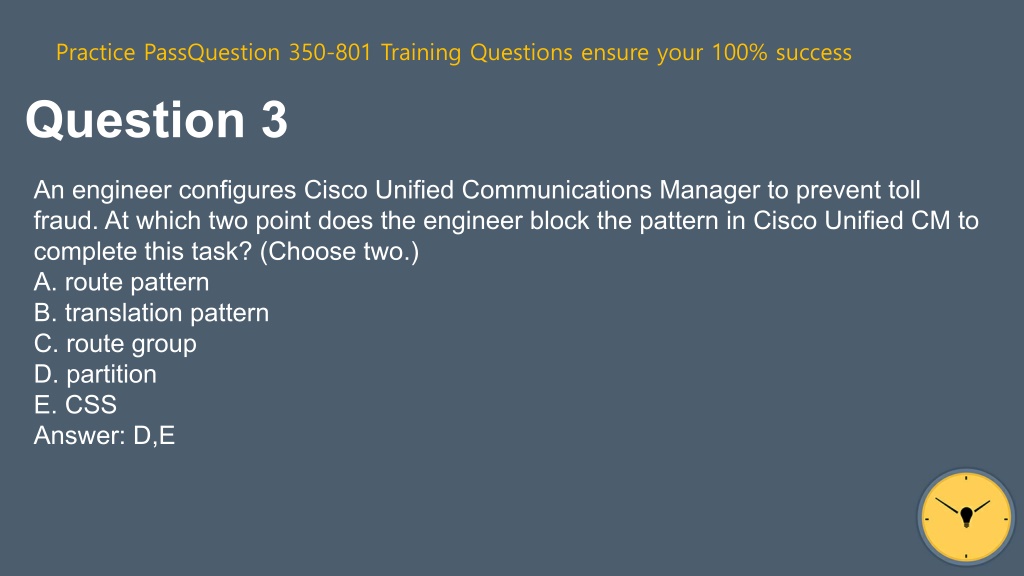The image size is (1024, 576).
Task: Select answer option E. CSS
Action: pyautogui.click(x=75, y=405)
